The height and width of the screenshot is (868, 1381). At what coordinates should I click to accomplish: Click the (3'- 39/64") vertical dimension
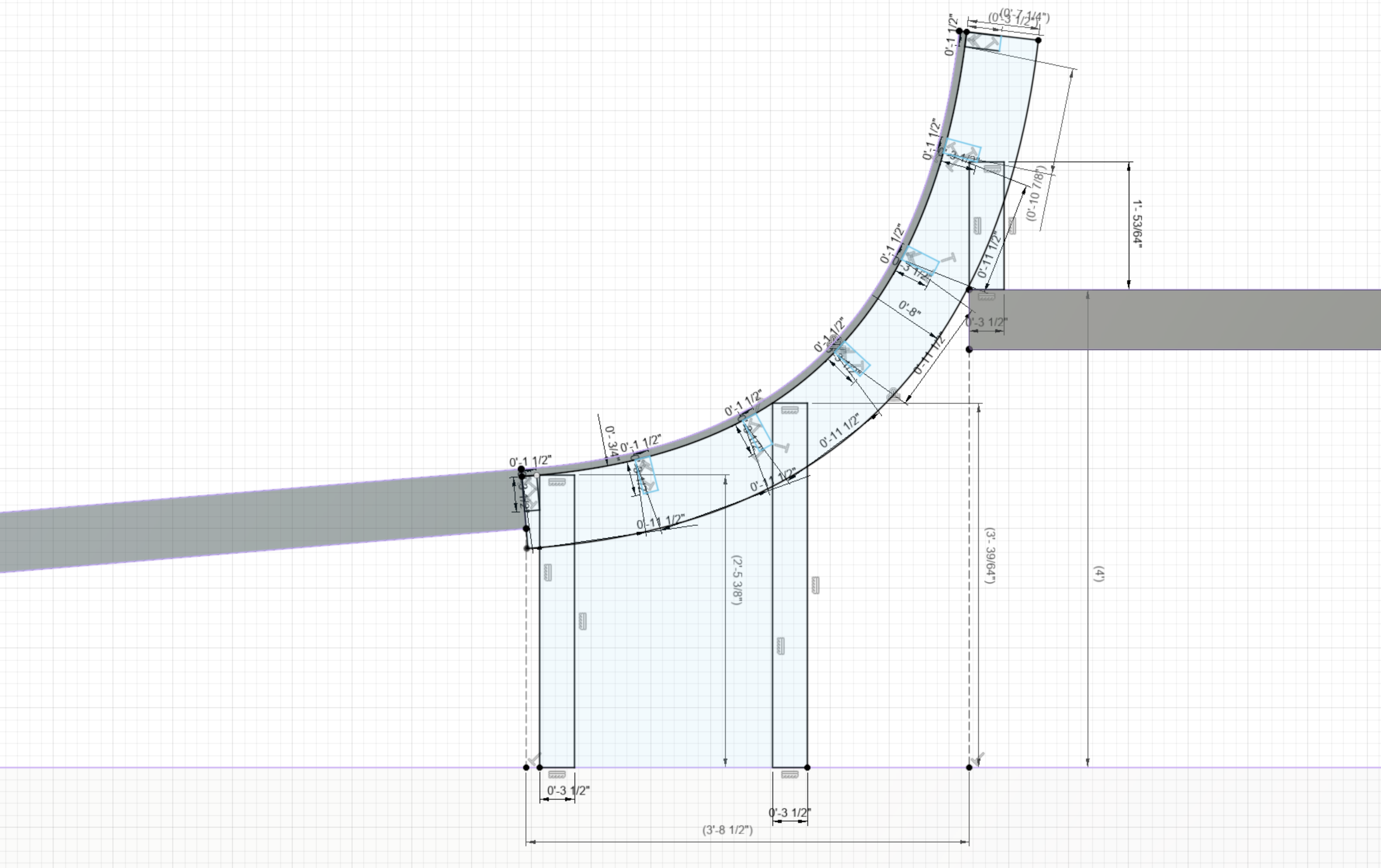pos(991,556)
